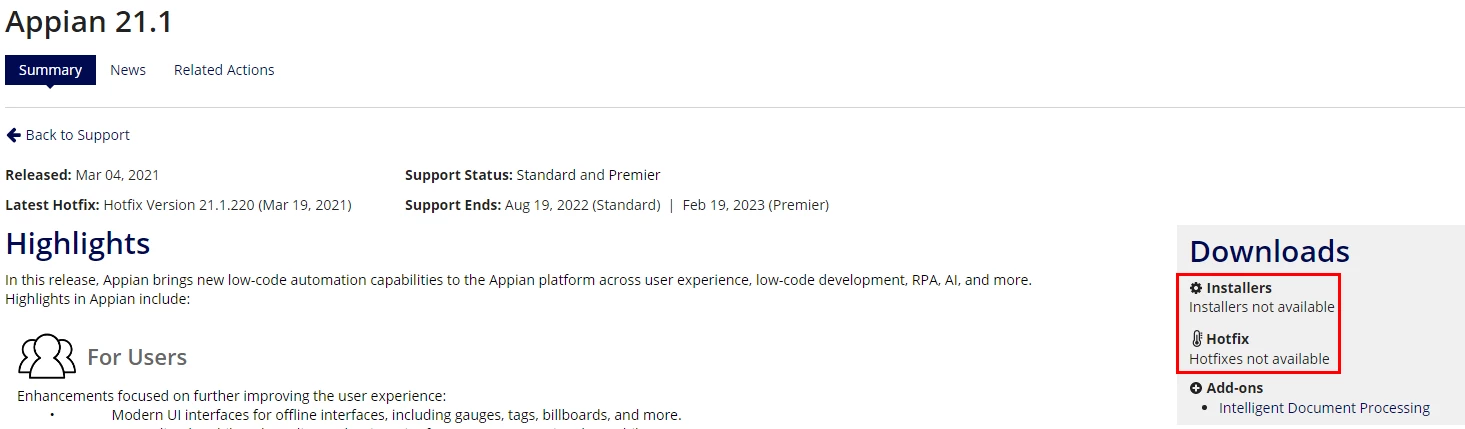Go to the Related Actions tab
The image size is (1465, 429).
coord(224,70)
